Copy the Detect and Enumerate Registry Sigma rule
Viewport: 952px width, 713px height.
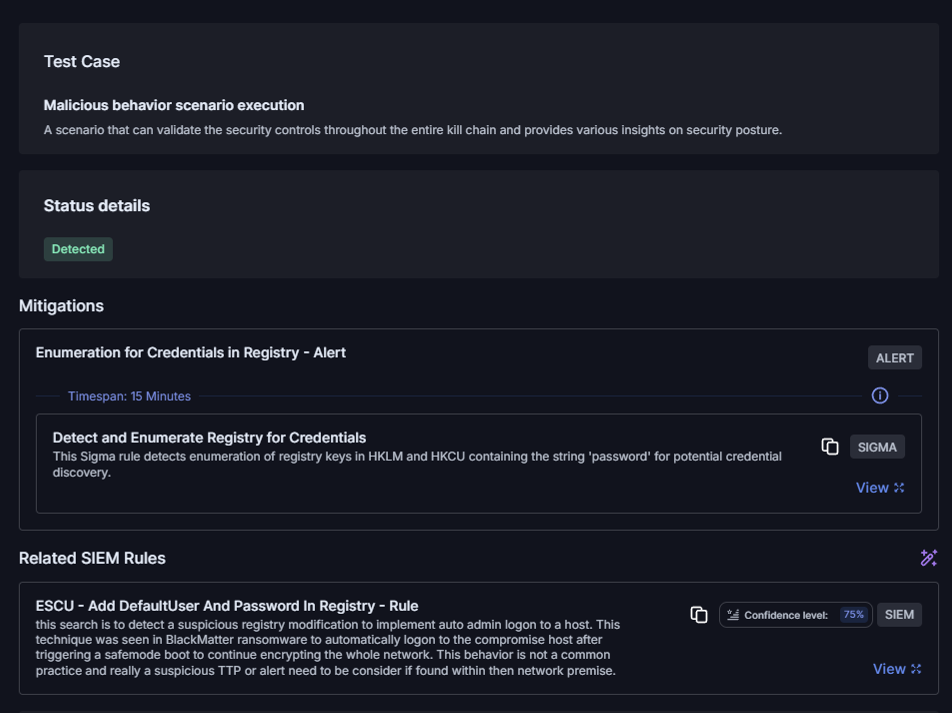coord(829,447)
